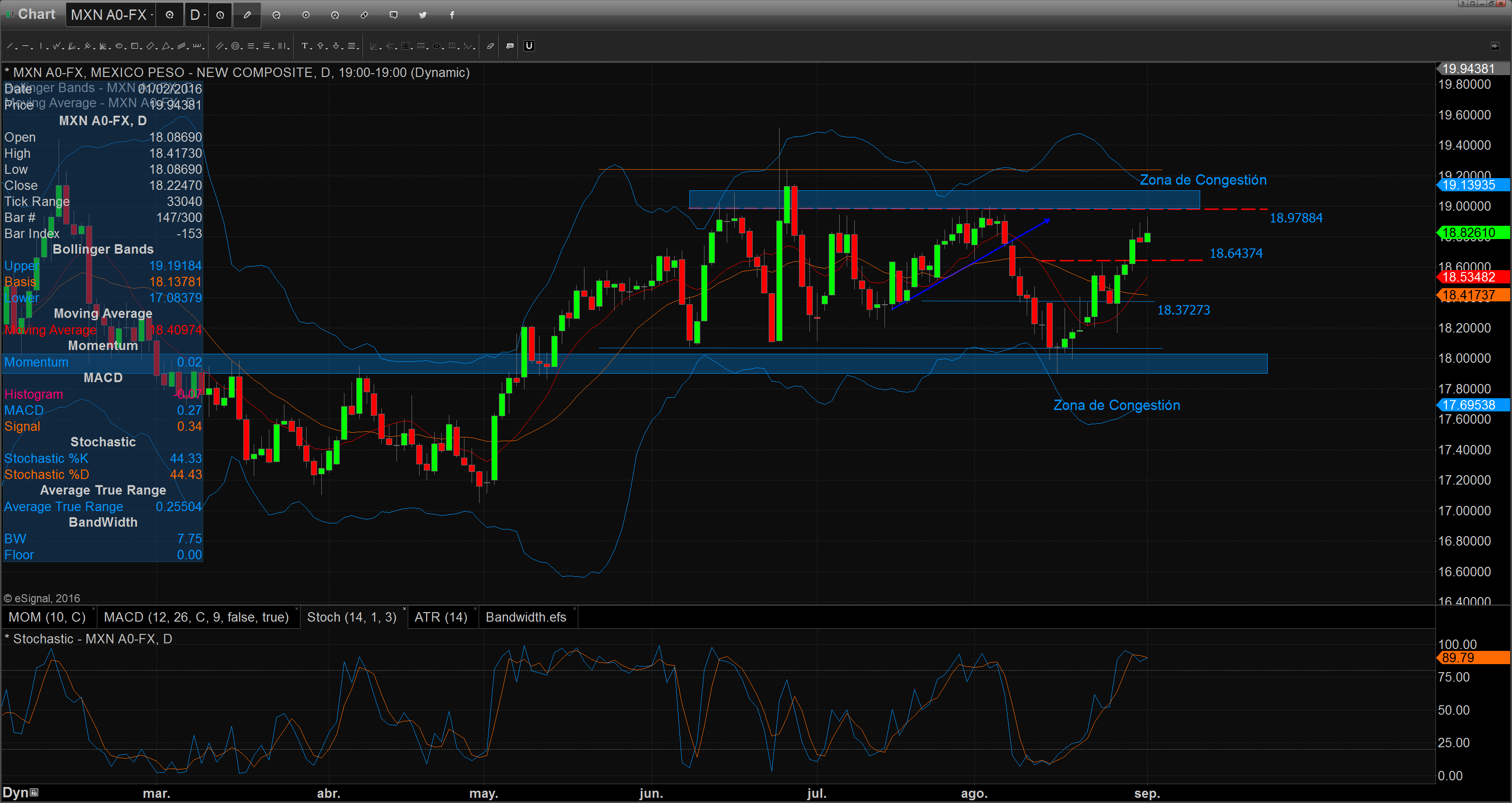Image resolution: width=1512 pixels, height=803 pixels.
Task: Select the diamond shape tool
Action: pos(150,46)
